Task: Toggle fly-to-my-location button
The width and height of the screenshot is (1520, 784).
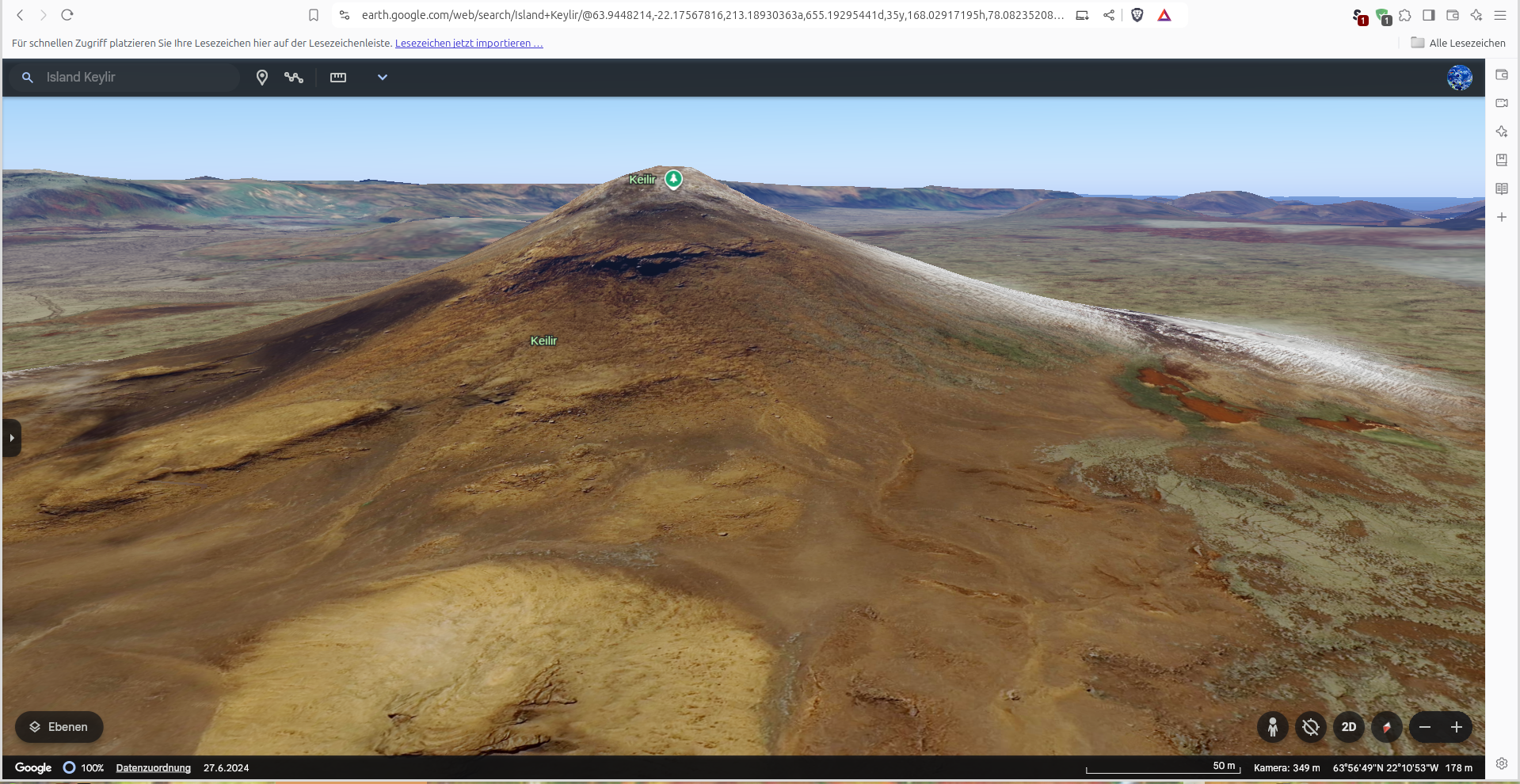Action: (x=1311, y=727)
